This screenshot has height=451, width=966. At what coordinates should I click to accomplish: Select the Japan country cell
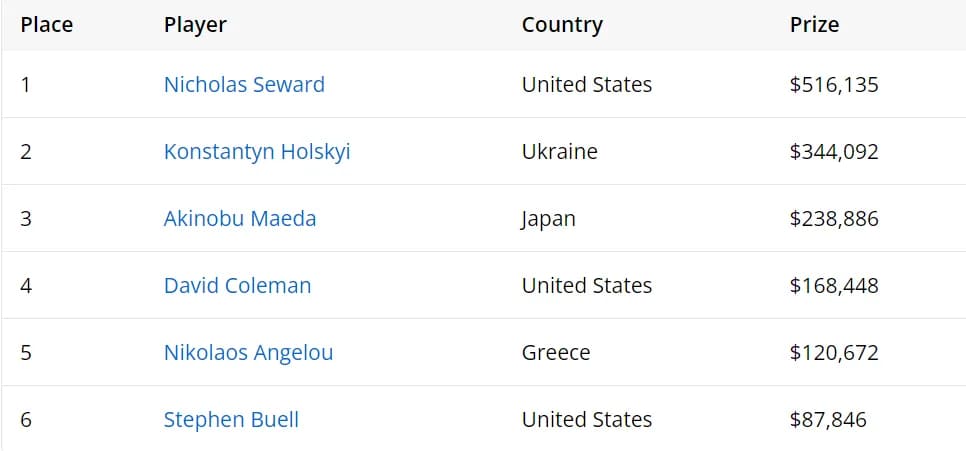548,218
